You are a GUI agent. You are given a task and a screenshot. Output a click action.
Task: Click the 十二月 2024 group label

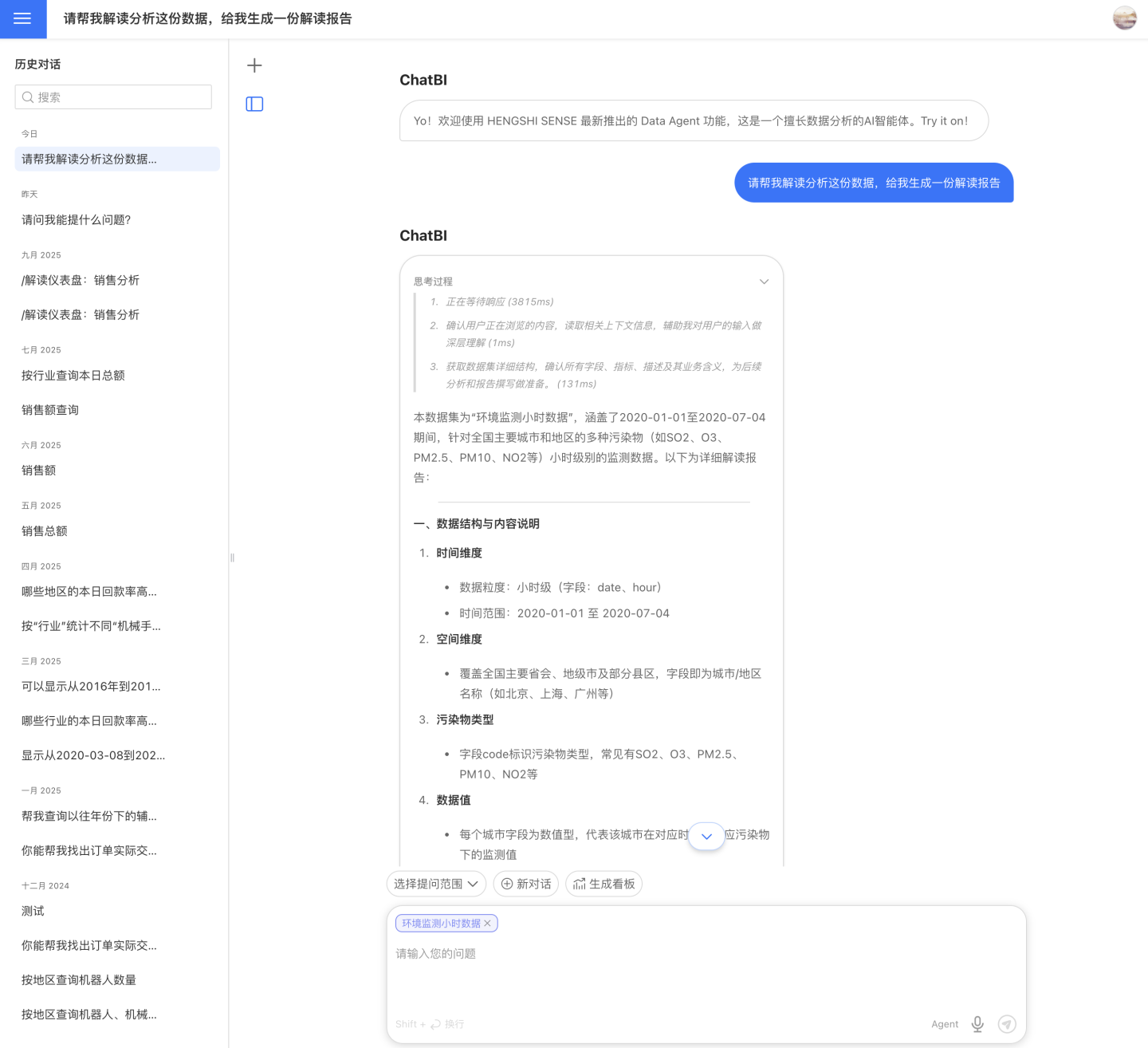tap(45, 885)
